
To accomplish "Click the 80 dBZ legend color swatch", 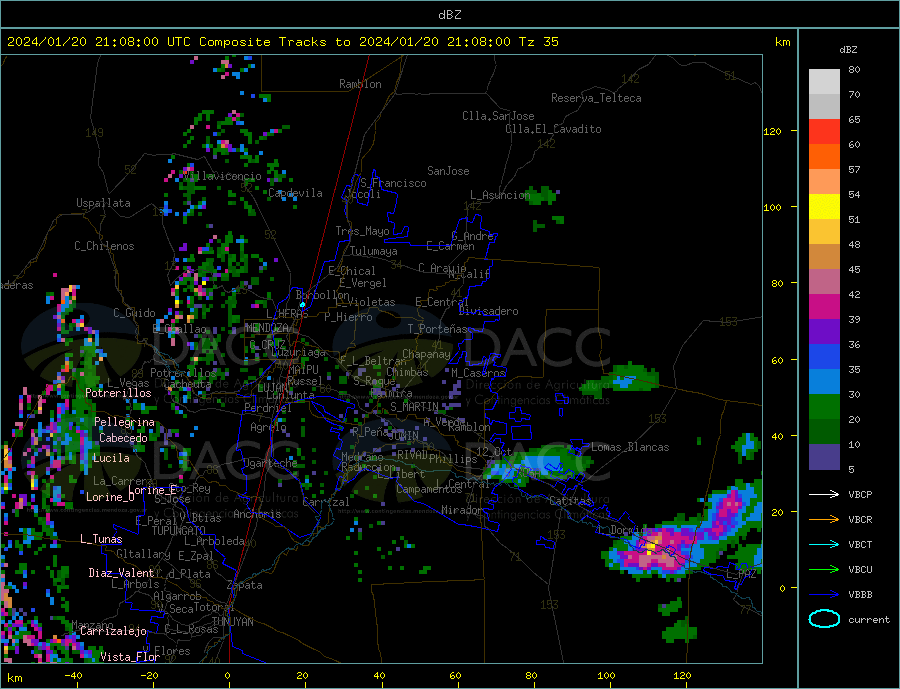I will coord(824,82).
